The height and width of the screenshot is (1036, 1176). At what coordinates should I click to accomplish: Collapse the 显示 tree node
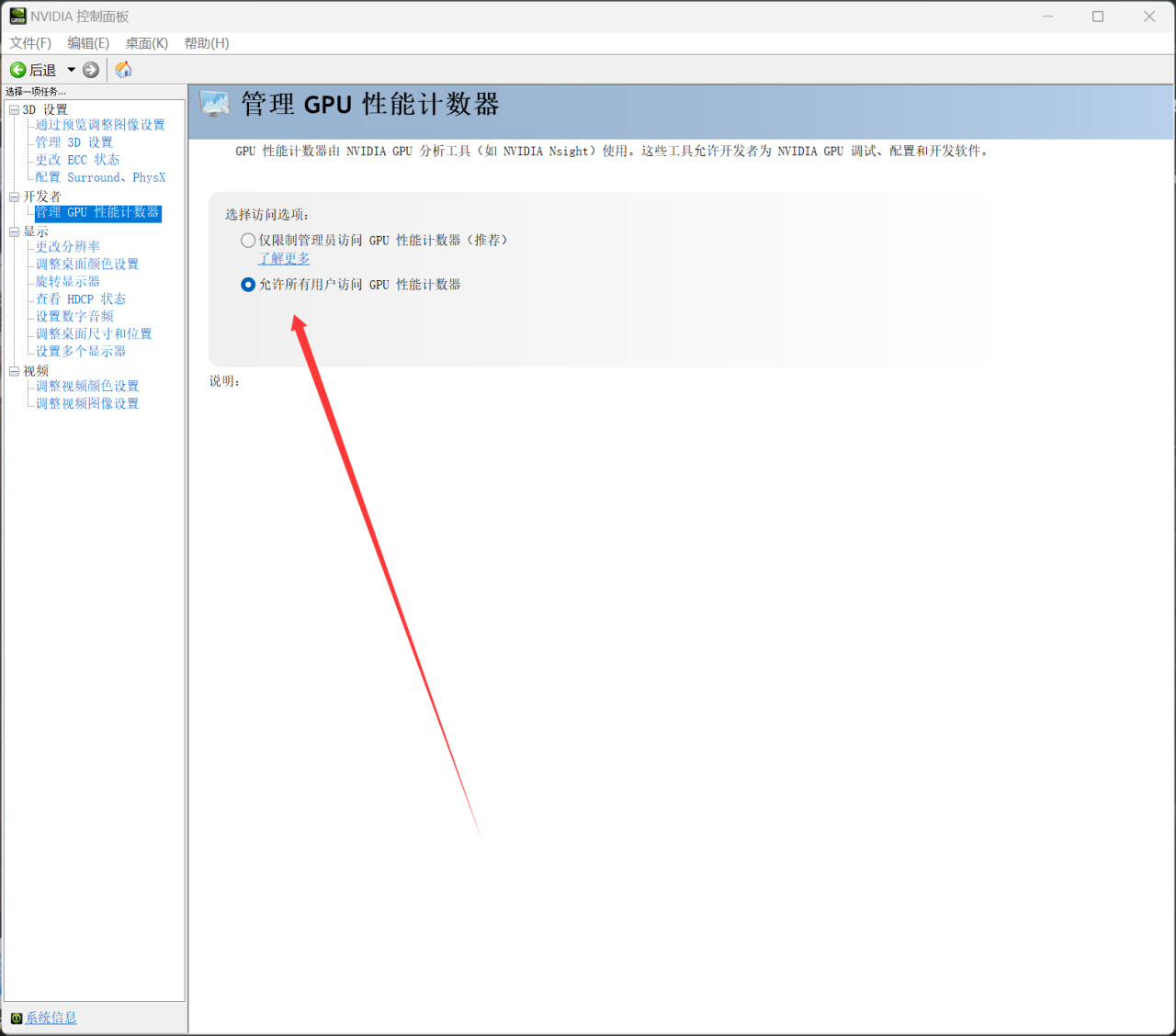(14, 232)
